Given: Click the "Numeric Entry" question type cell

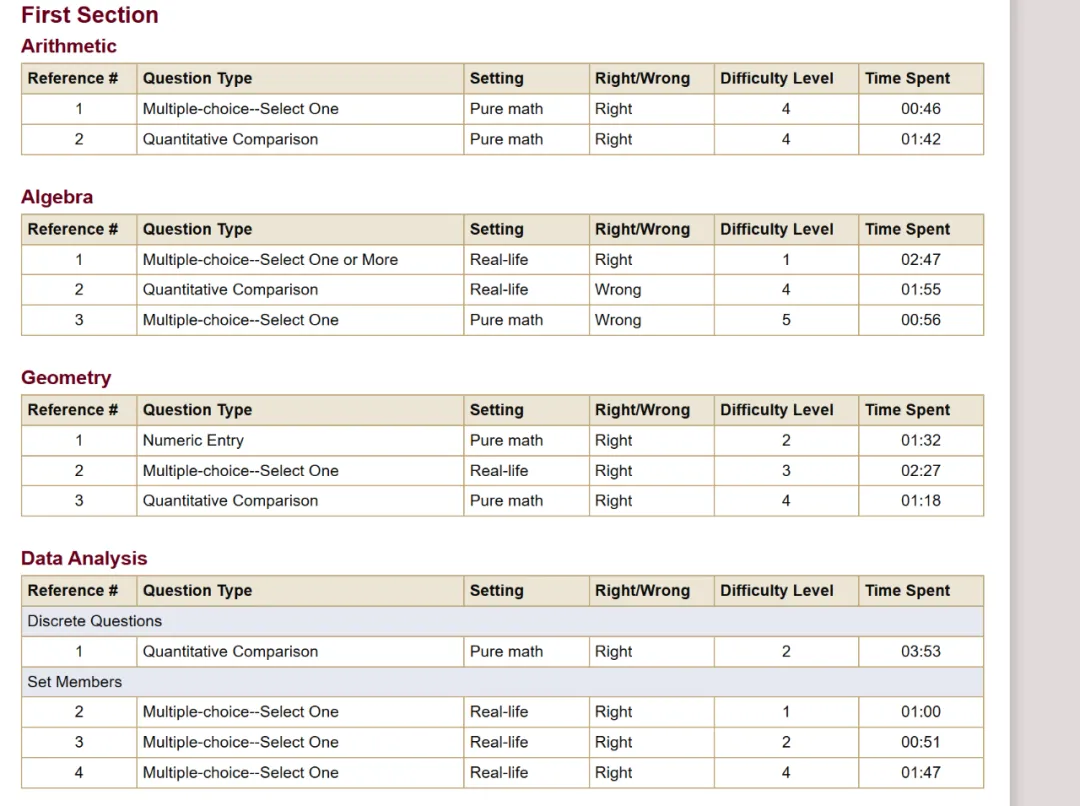Looking at the screenshot, I should click(x=193, y=440).
